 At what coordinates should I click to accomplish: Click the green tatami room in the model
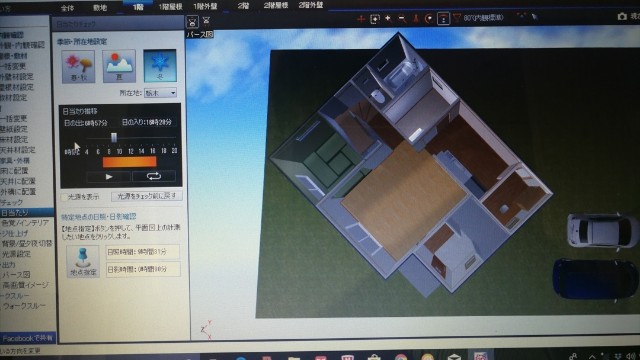(x=330, y=160)
